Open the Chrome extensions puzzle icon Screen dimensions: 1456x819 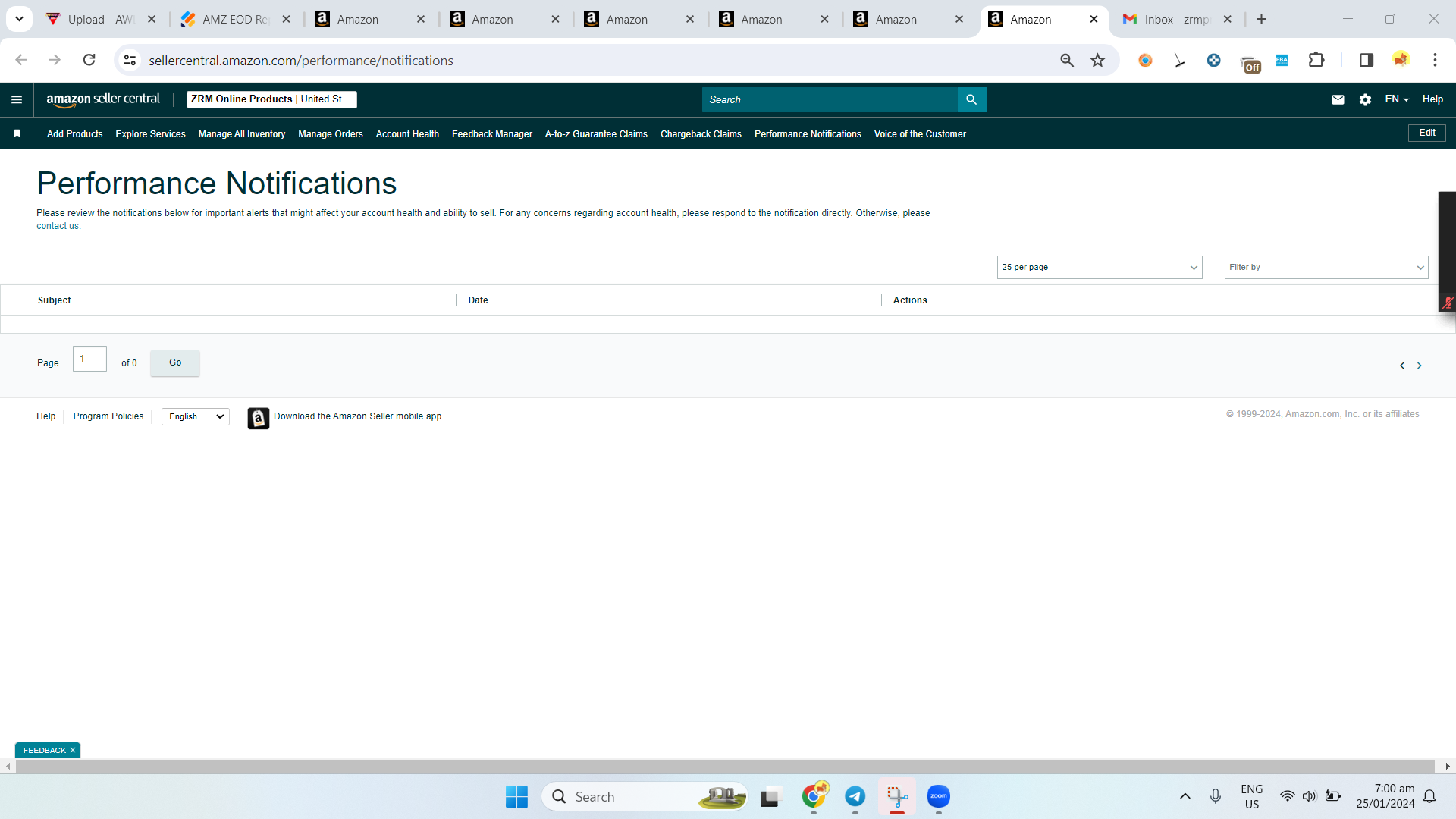(1316, 60)
